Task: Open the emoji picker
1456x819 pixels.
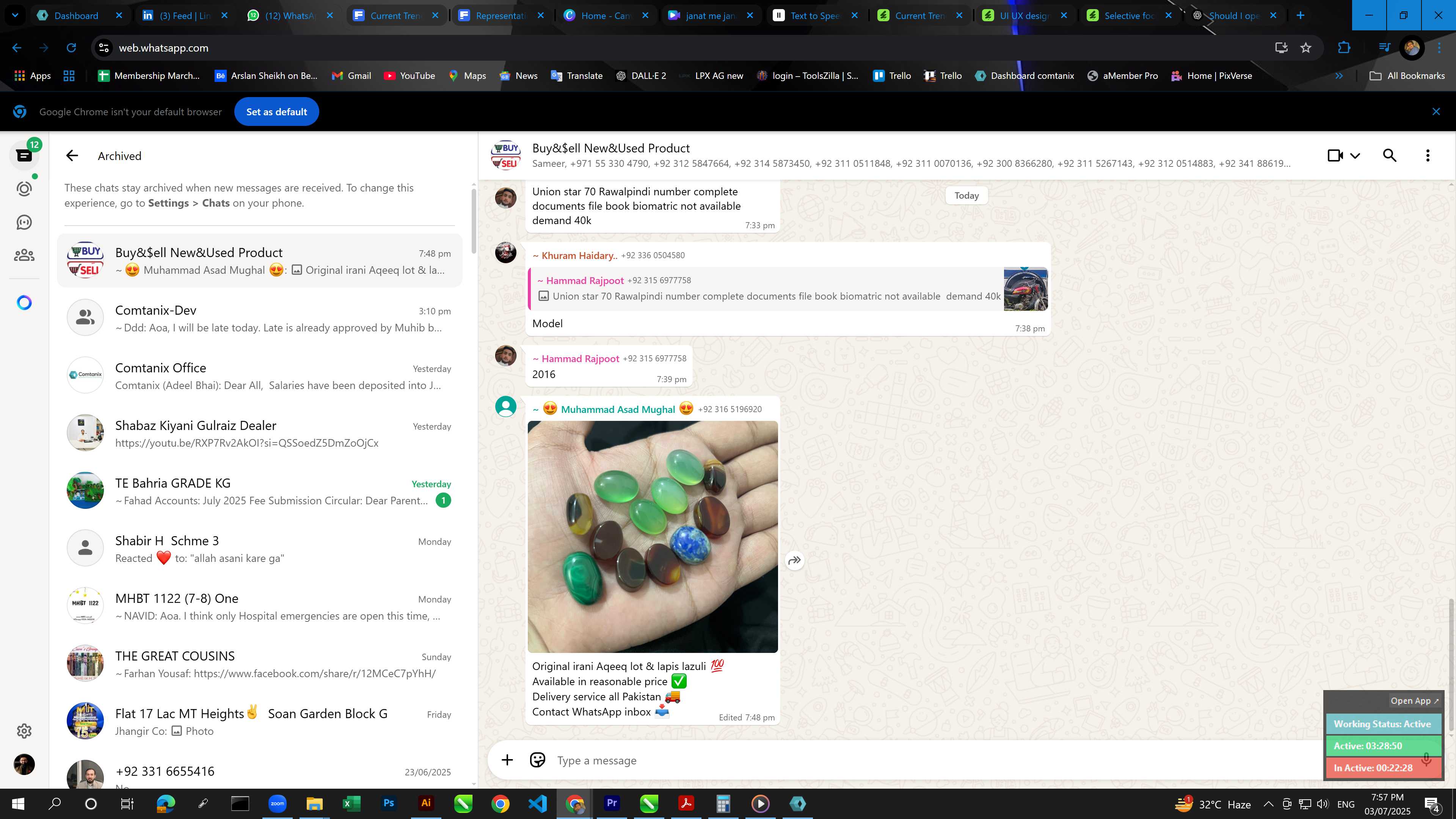Action: [x=538, y=760]
